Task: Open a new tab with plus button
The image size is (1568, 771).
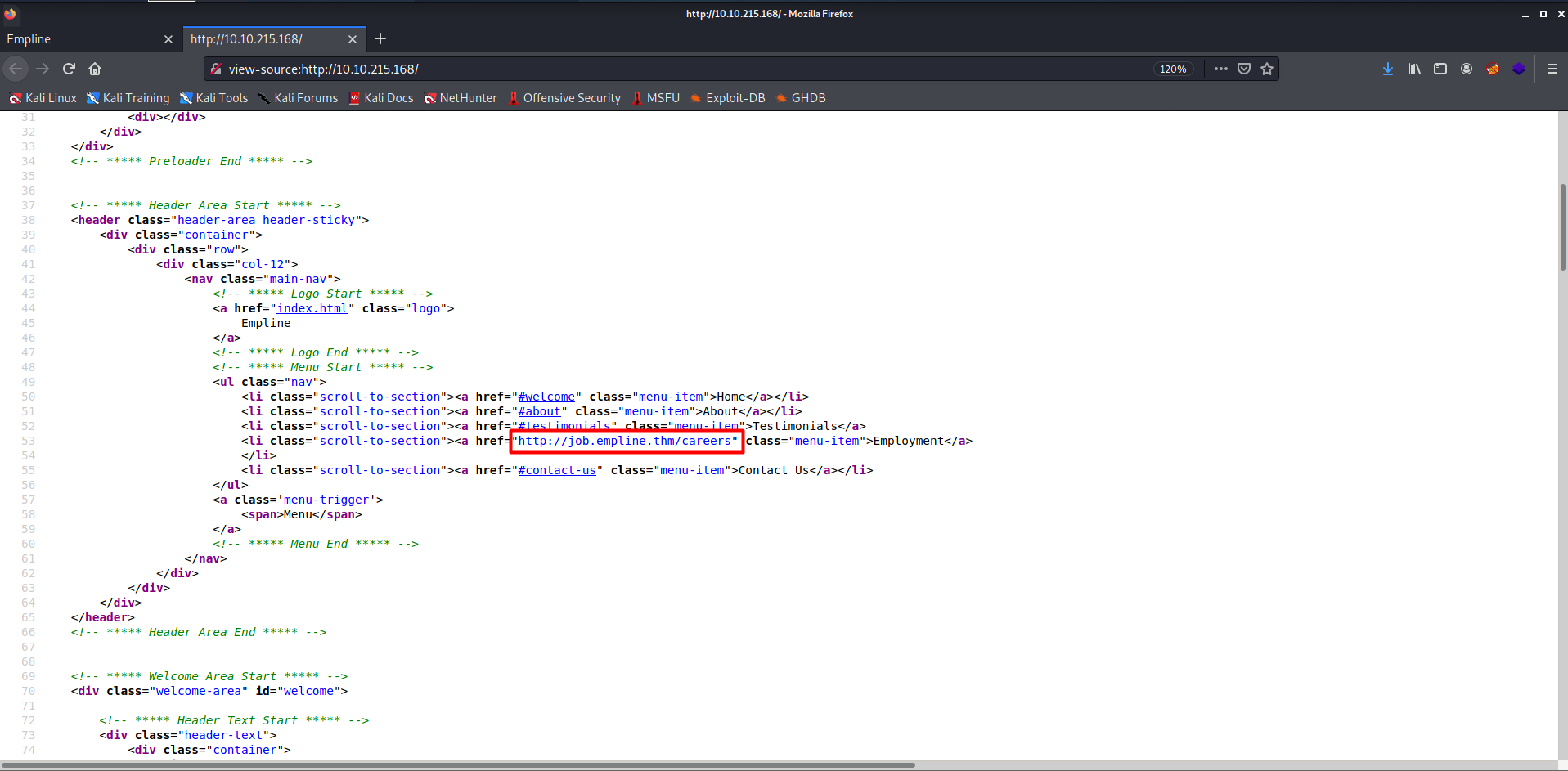Action: [380, 38]
